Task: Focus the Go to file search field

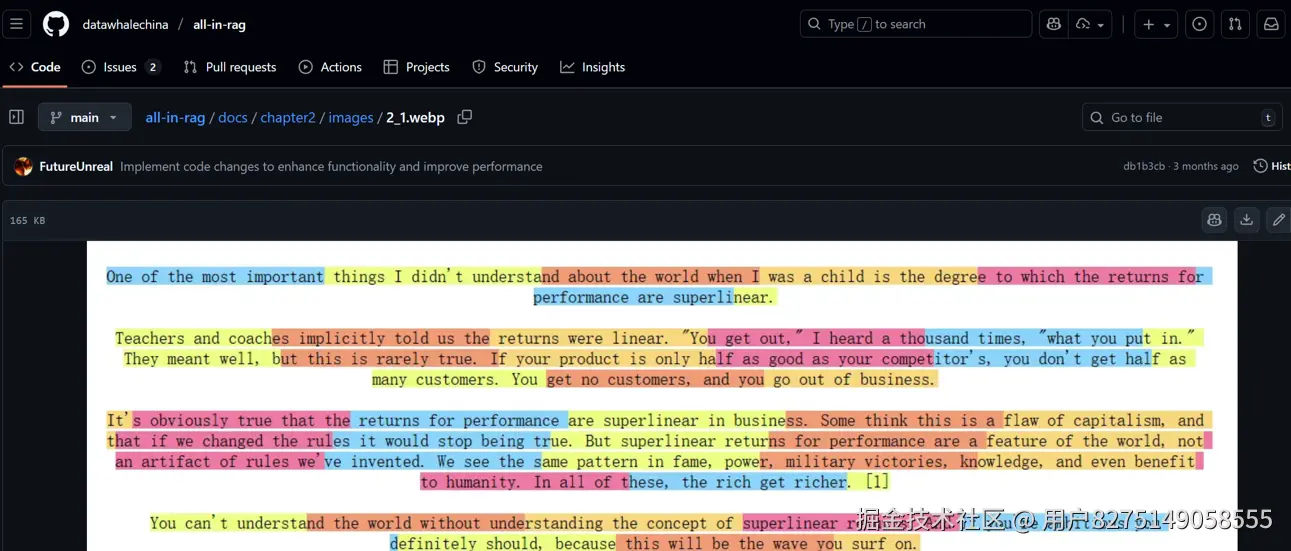Action: point(1180,117)
